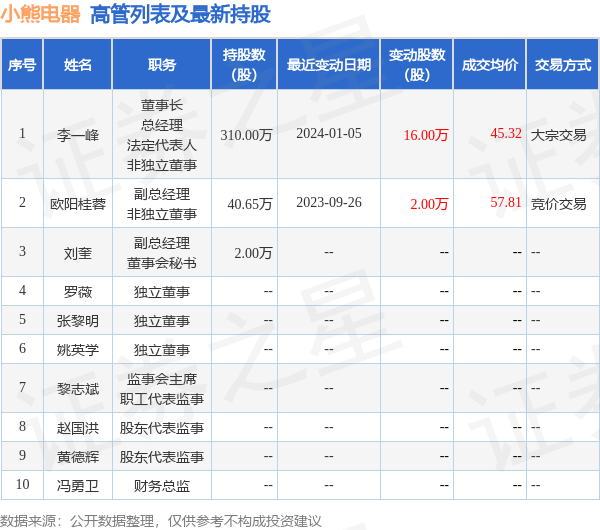Select the name 李一峰
This screenshot has width=600, height=530.
(78, 135)
